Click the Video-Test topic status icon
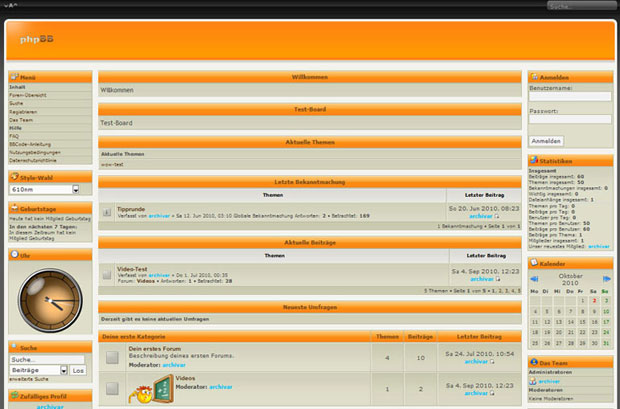Screen dimensions: 620x409 pos(107,272)
